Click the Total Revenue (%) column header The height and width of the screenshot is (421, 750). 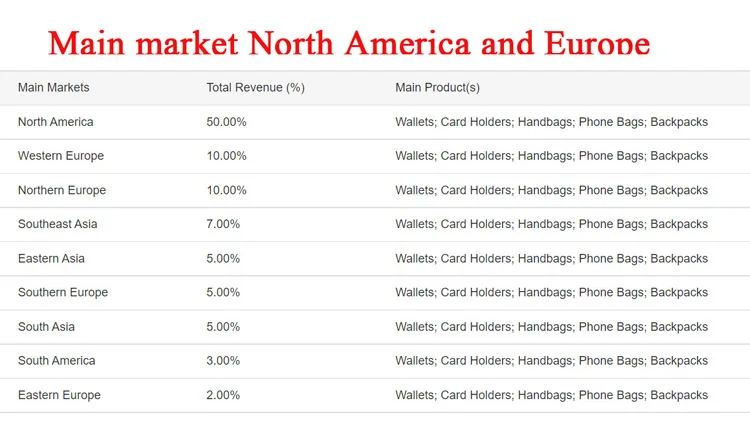255,88
